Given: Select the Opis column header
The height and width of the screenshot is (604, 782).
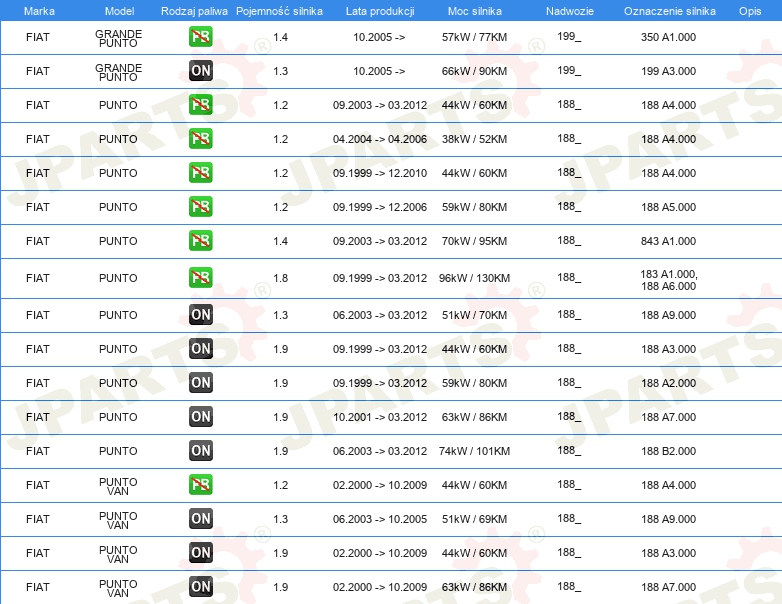Looking at the screenshot, I should [x=750, y=11].
